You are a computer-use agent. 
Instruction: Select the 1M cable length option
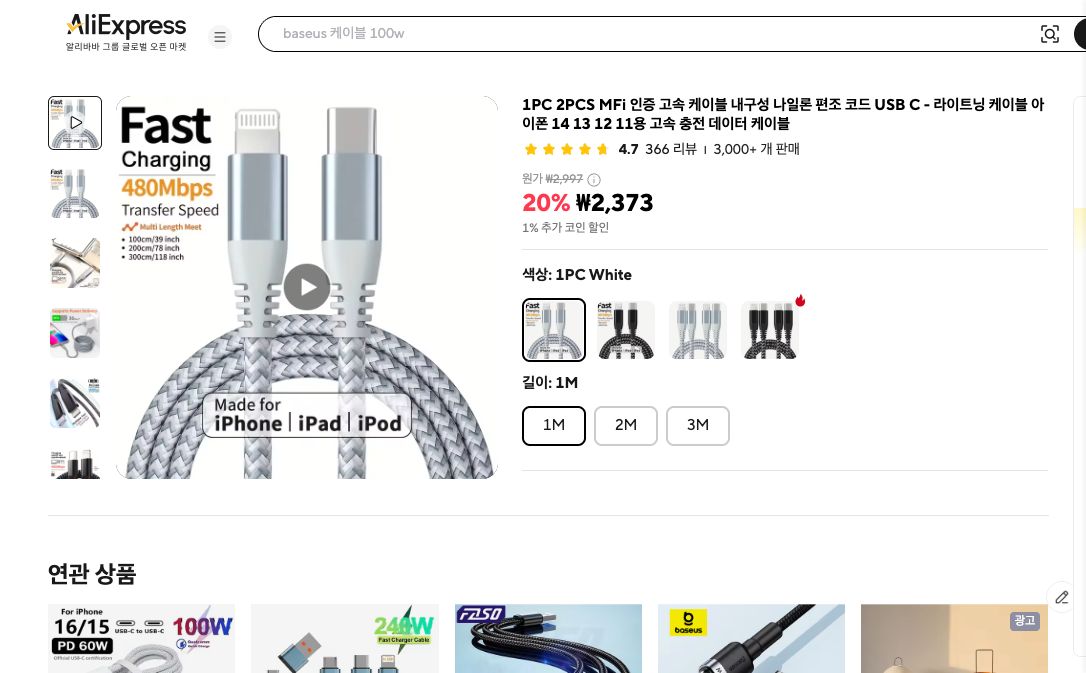click(554, 425)
